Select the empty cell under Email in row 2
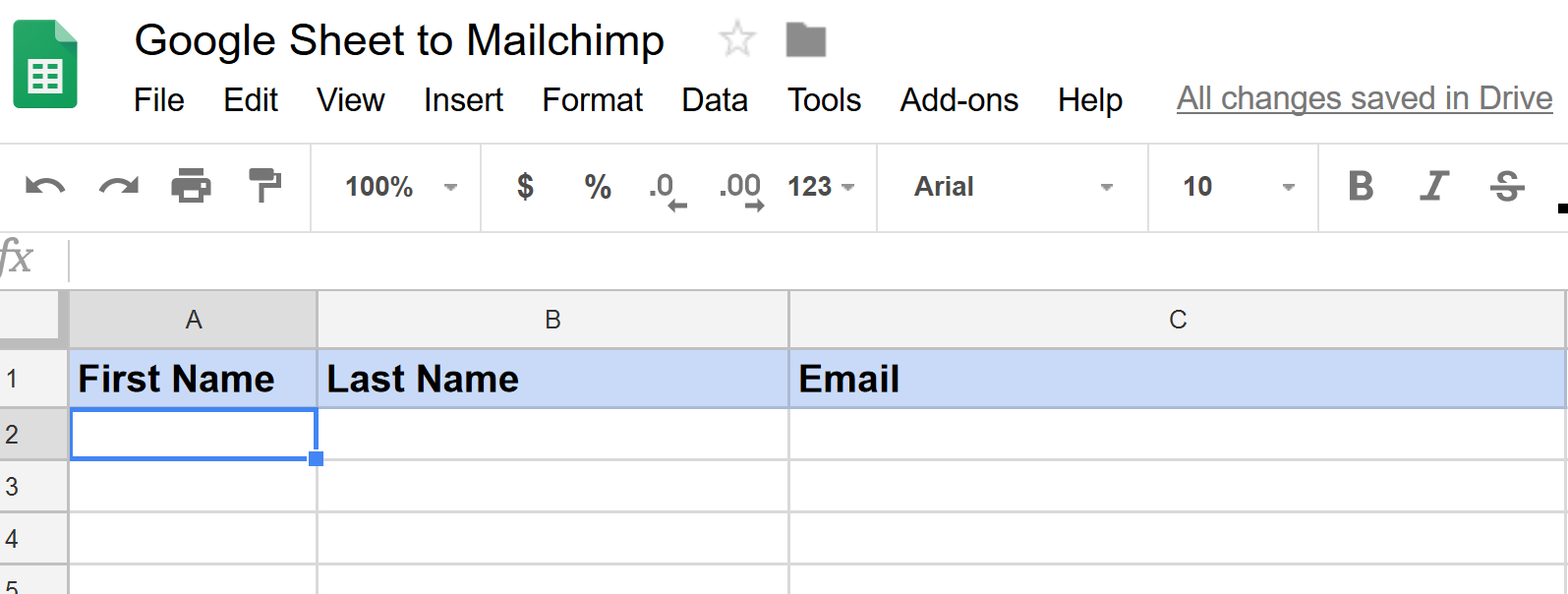This screenshot has width=1568, height=594. (1178, 434)
